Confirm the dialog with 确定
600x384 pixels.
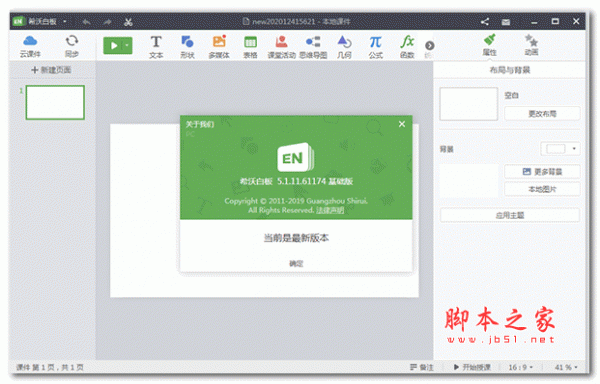click(x=296, y=264)
